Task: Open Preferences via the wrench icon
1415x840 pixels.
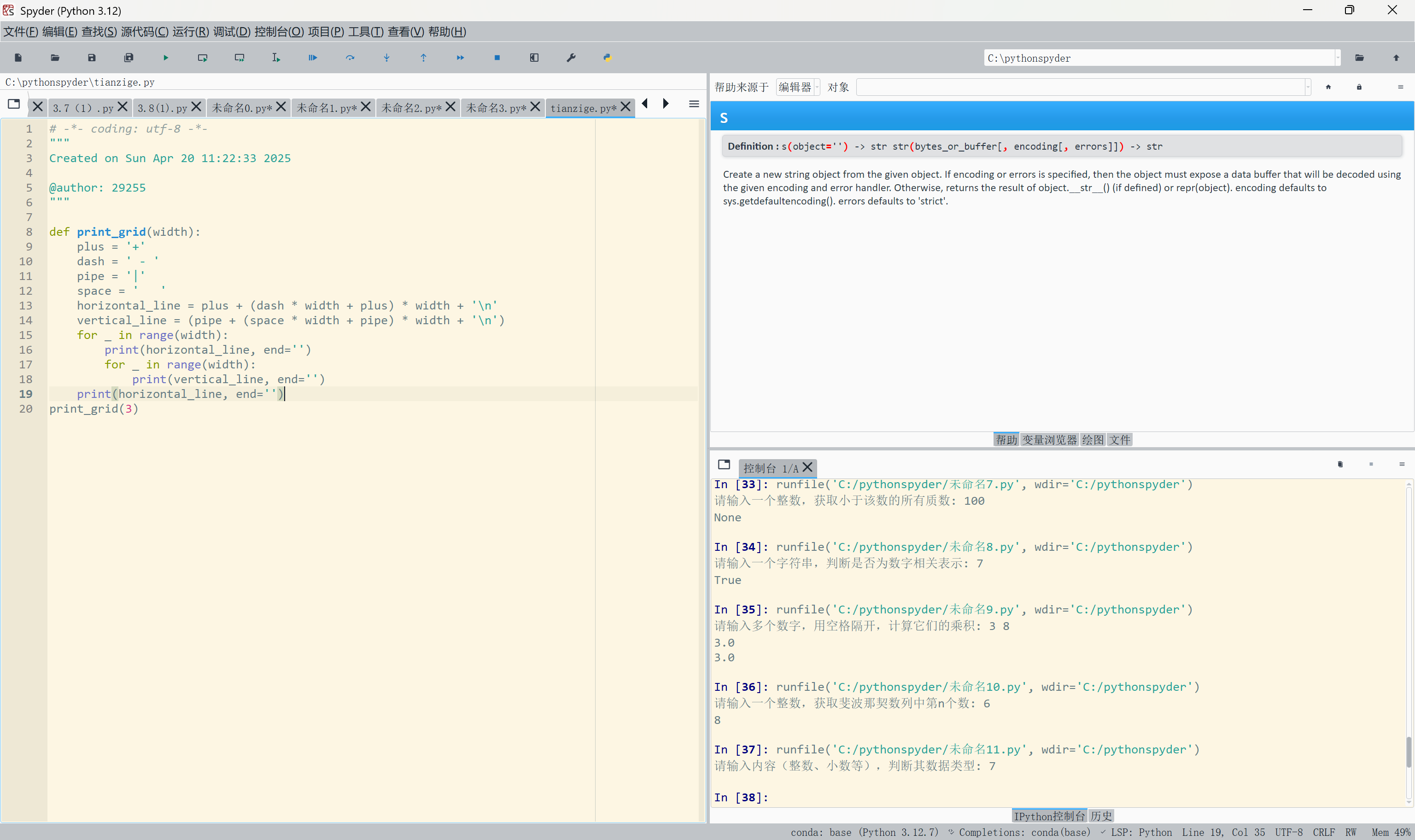Action: [571, 58]
